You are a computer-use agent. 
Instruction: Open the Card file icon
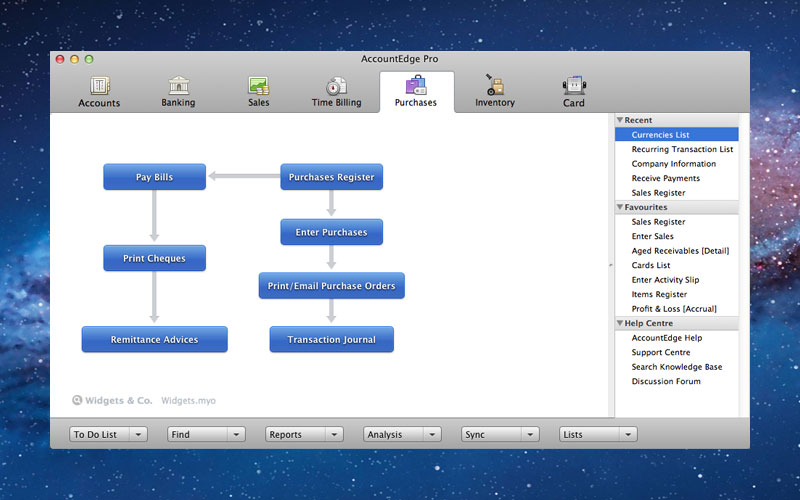(x=574, y=85)
